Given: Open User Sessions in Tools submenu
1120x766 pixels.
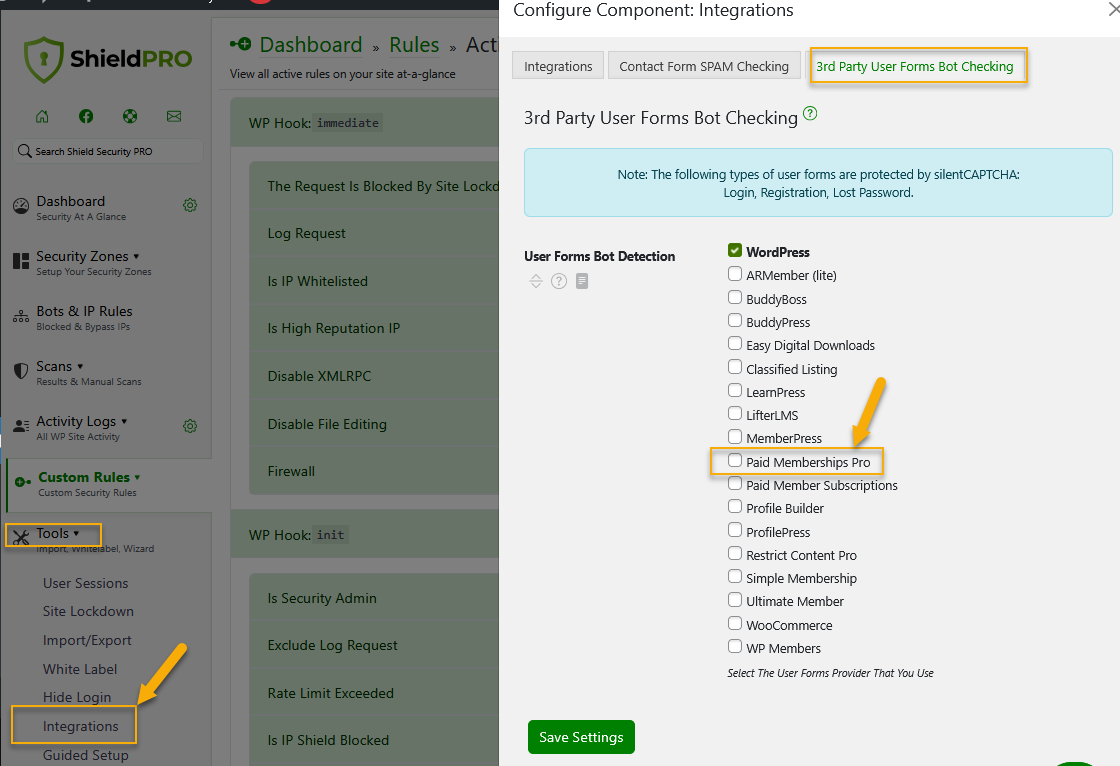Looking at the screenshot, I should [86, 583].
